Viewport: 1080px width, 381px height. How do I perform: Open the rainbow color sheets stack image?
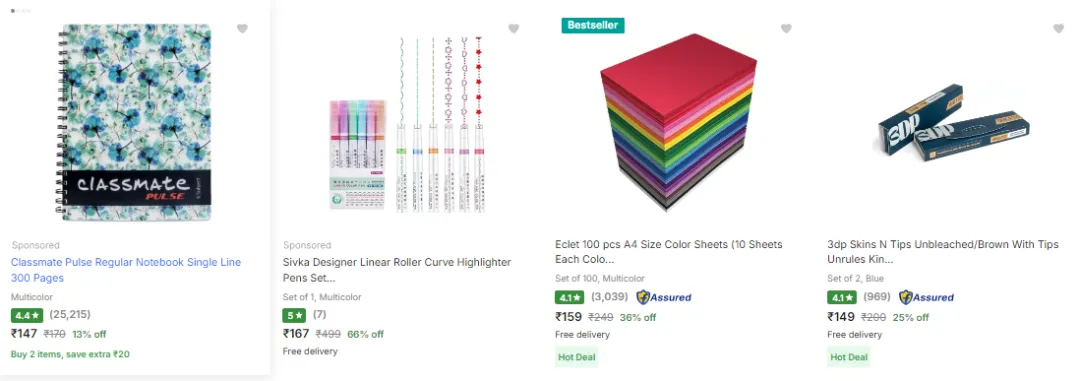pyautogui.click(x=678, y=123)
